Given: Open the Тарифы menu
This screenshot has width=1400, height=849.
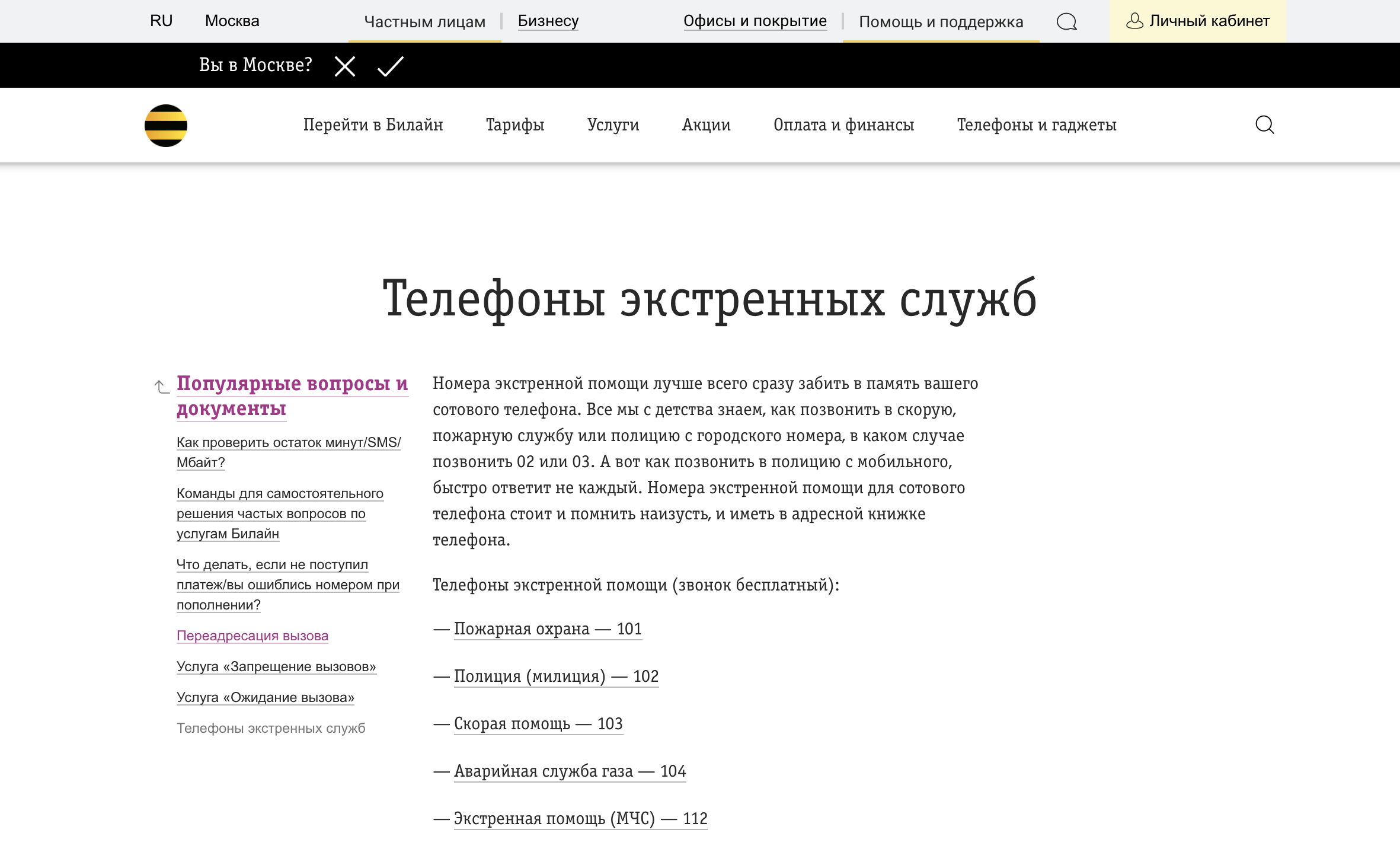Looking at the screenshot, I should 514,125.
